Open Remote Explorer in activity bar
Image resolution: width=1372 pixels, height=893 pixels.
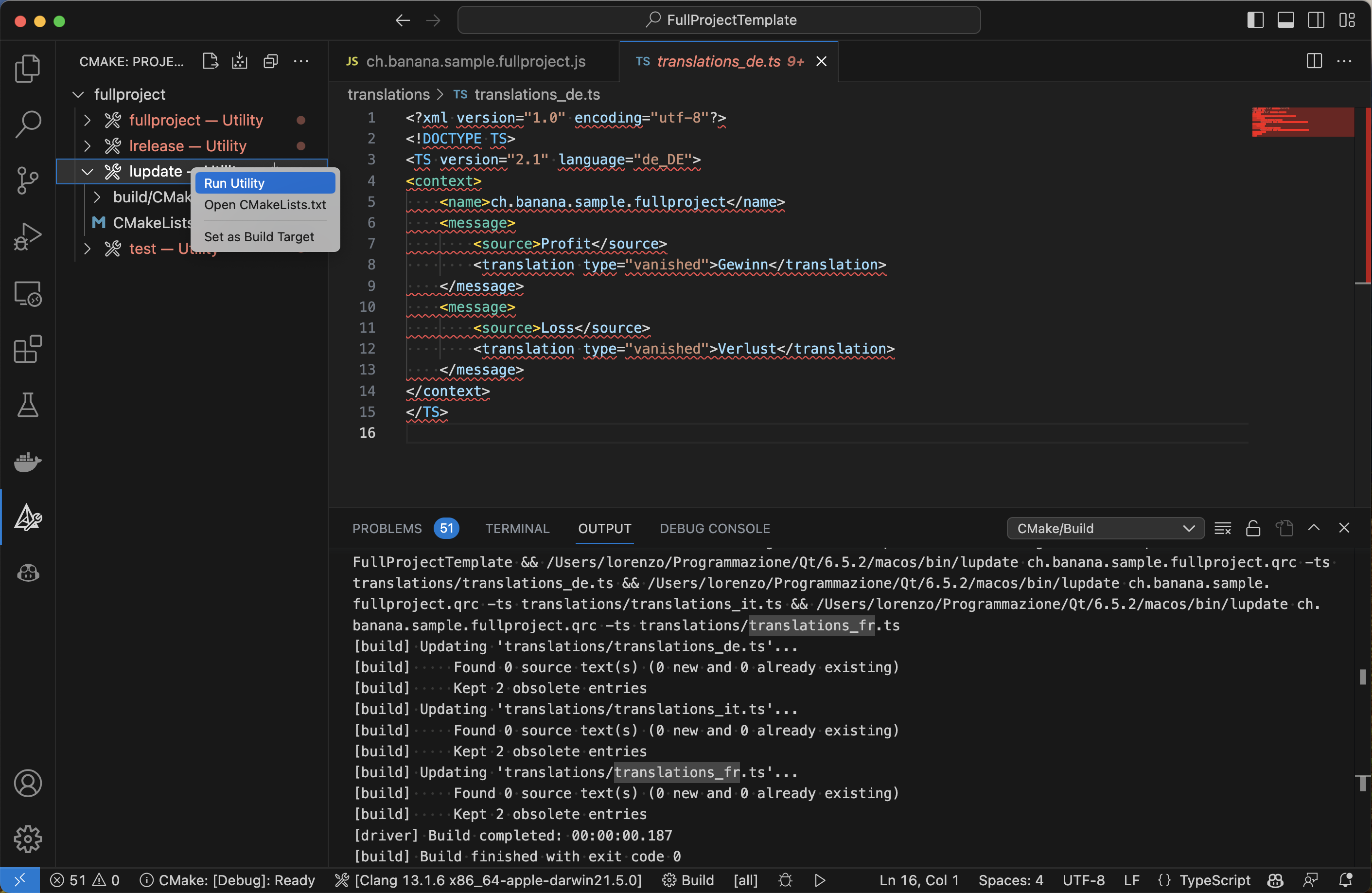27,293
